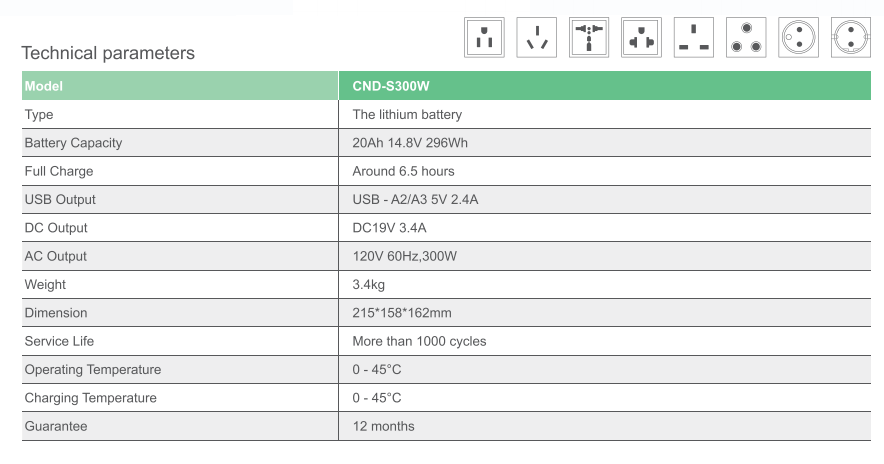Select the Around 6.5 hours value
Screen dimensions: 884x464
coord(403,171)
